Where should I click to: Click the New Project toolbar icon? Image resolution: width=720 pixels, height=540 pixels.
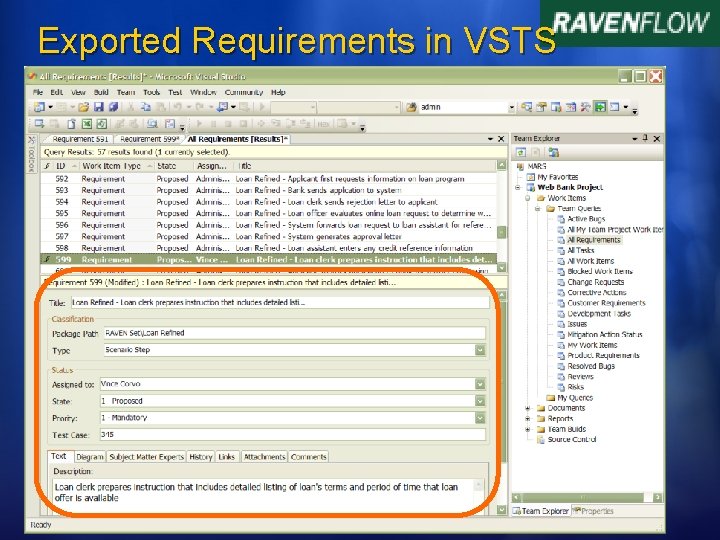tap(39, 107)
